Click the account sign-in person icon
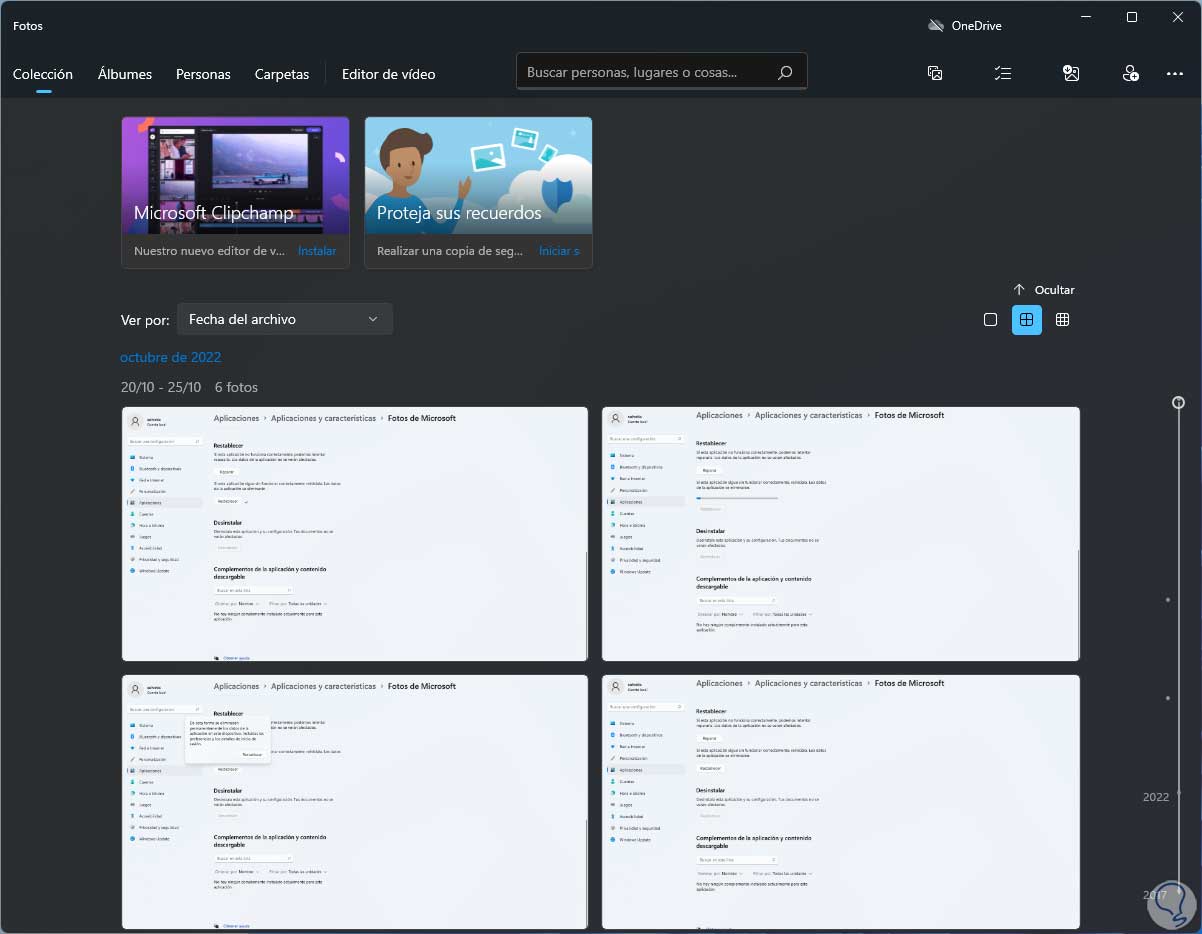The image size is (1202, 934). tap(1130, 73)
